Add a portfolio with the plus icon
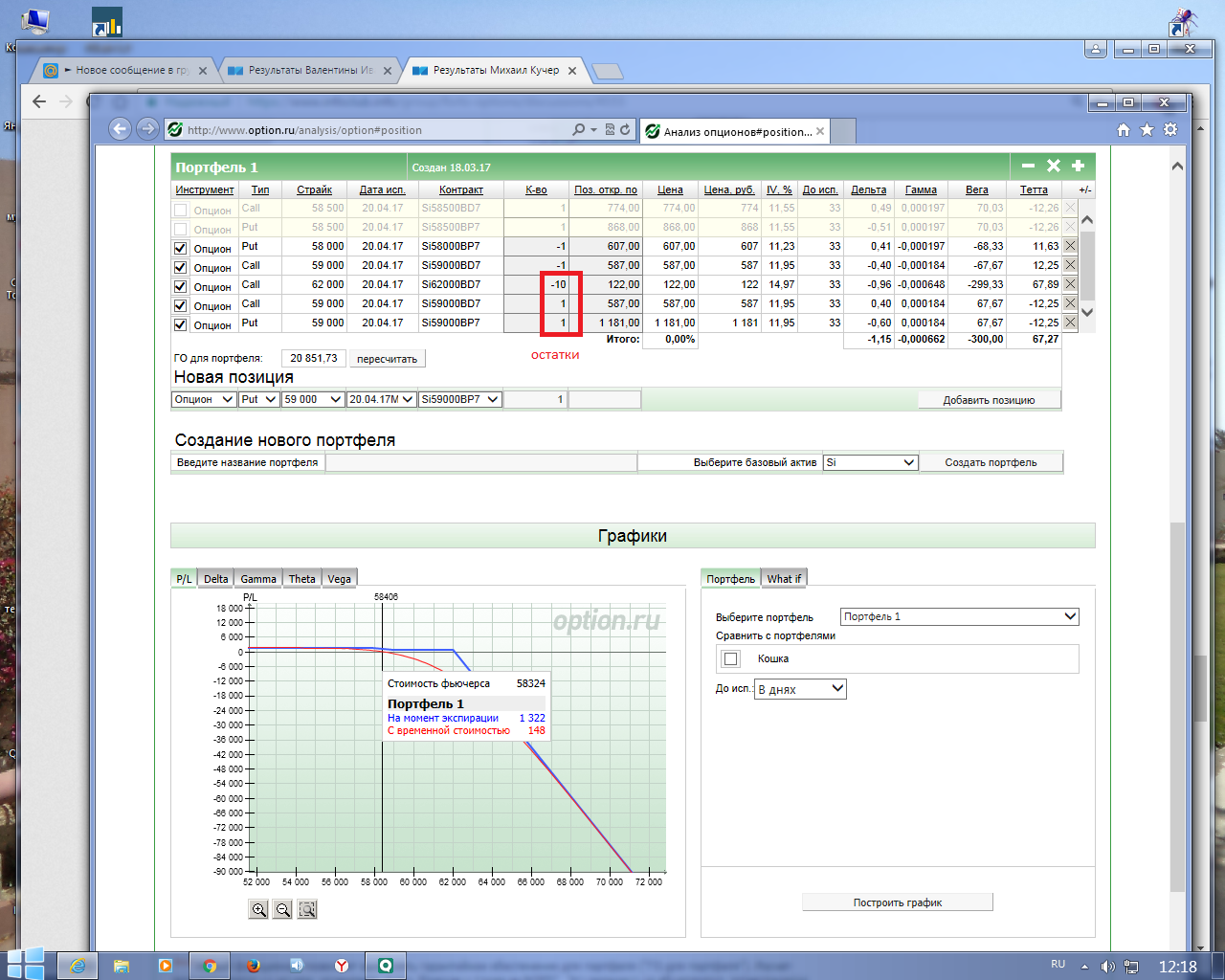Viewport: 1225px width, 980px height. tap(1079, 167)
